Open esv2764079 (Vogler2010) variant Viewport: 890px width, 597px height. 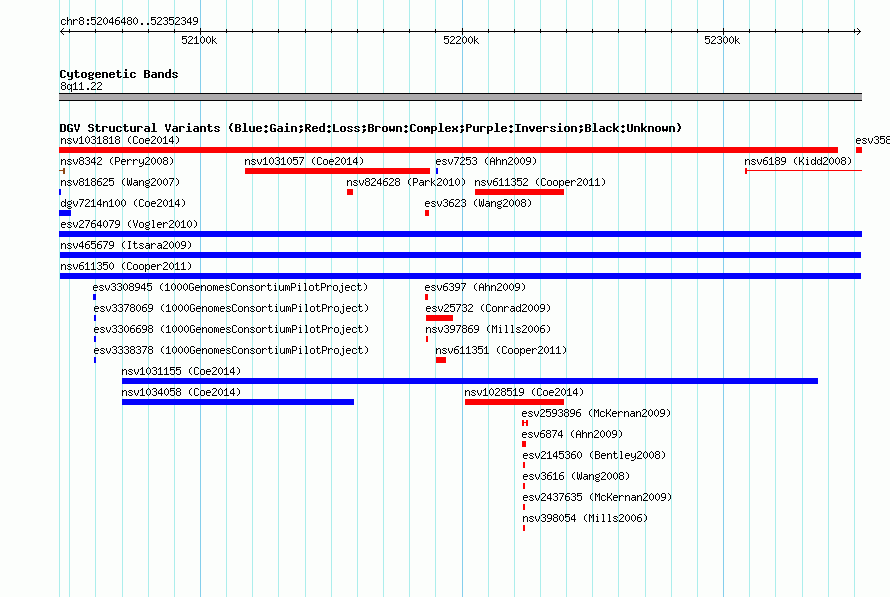(129, 224)
